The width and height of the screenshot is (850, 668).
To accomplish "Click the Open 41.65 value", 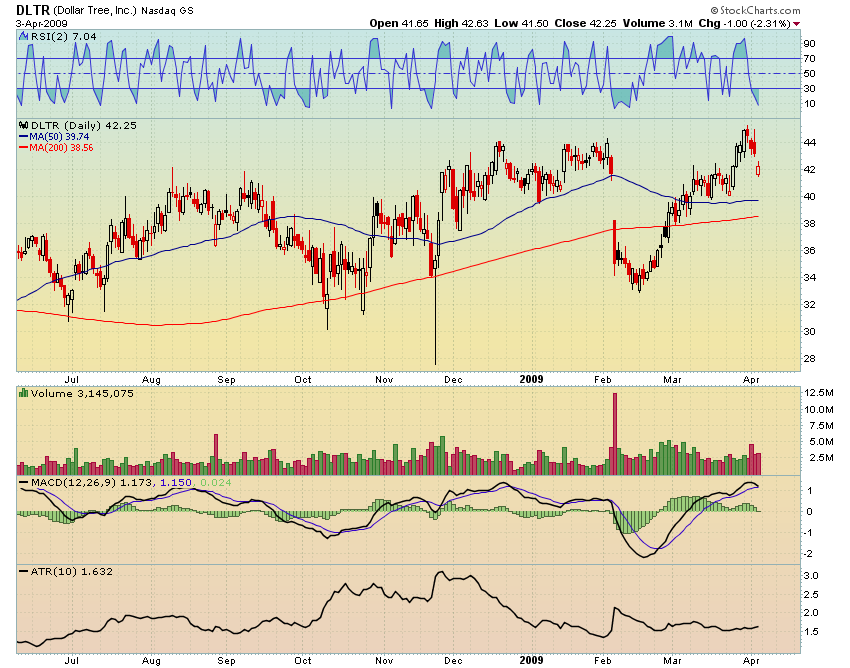I will coord(399,23).
